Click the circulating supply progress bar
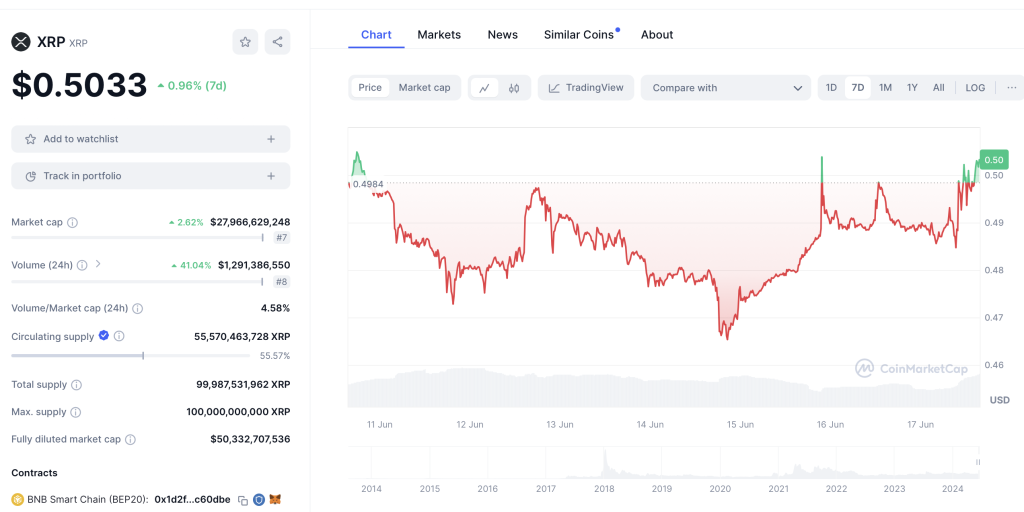 point(131,356)
